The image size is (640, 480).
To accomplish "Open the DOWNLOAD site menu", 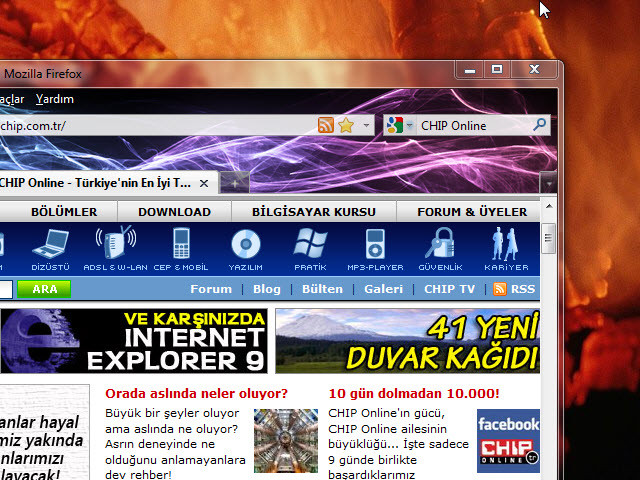I will coord(174,212).
